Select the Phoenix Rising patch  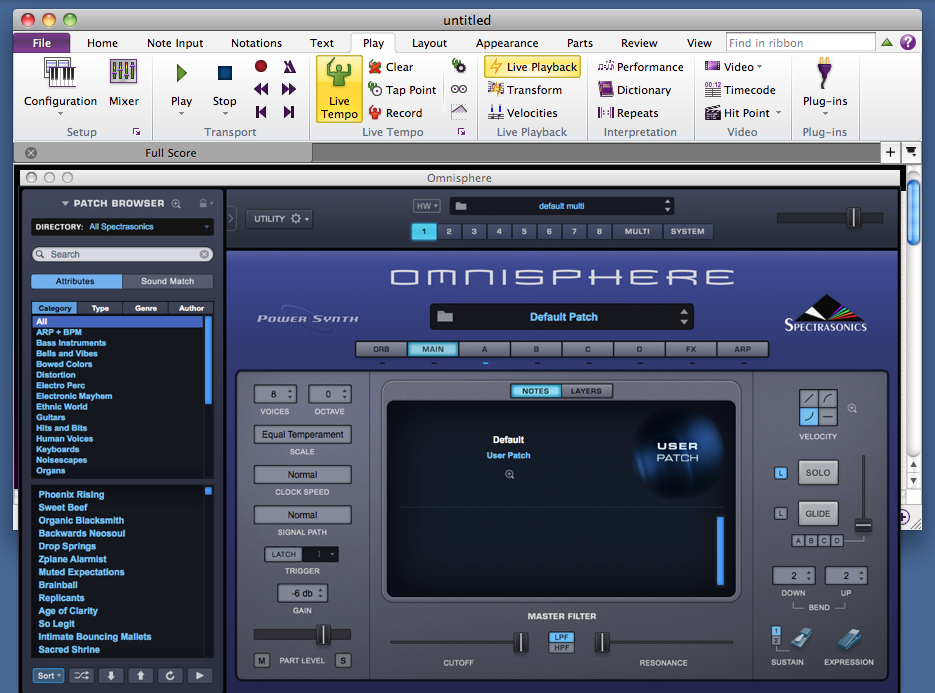pos(71,494)
